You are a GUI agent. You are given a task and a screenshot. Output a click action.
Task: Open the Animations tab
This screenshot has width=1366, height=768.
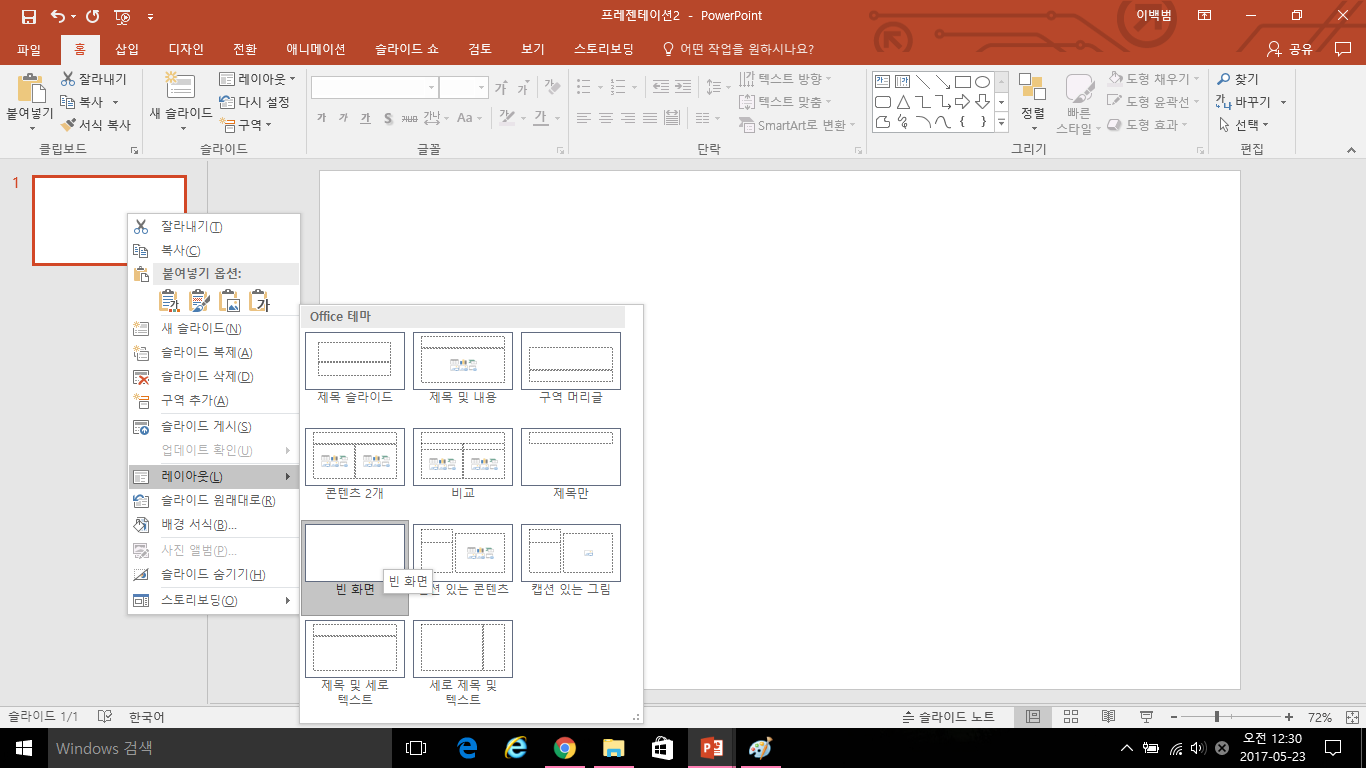316,49
